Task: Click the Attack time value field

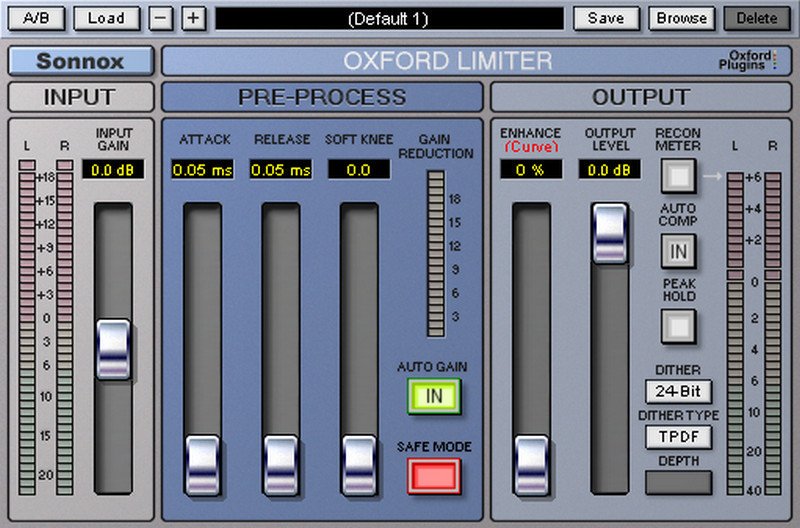Action: tap(201, 170)
